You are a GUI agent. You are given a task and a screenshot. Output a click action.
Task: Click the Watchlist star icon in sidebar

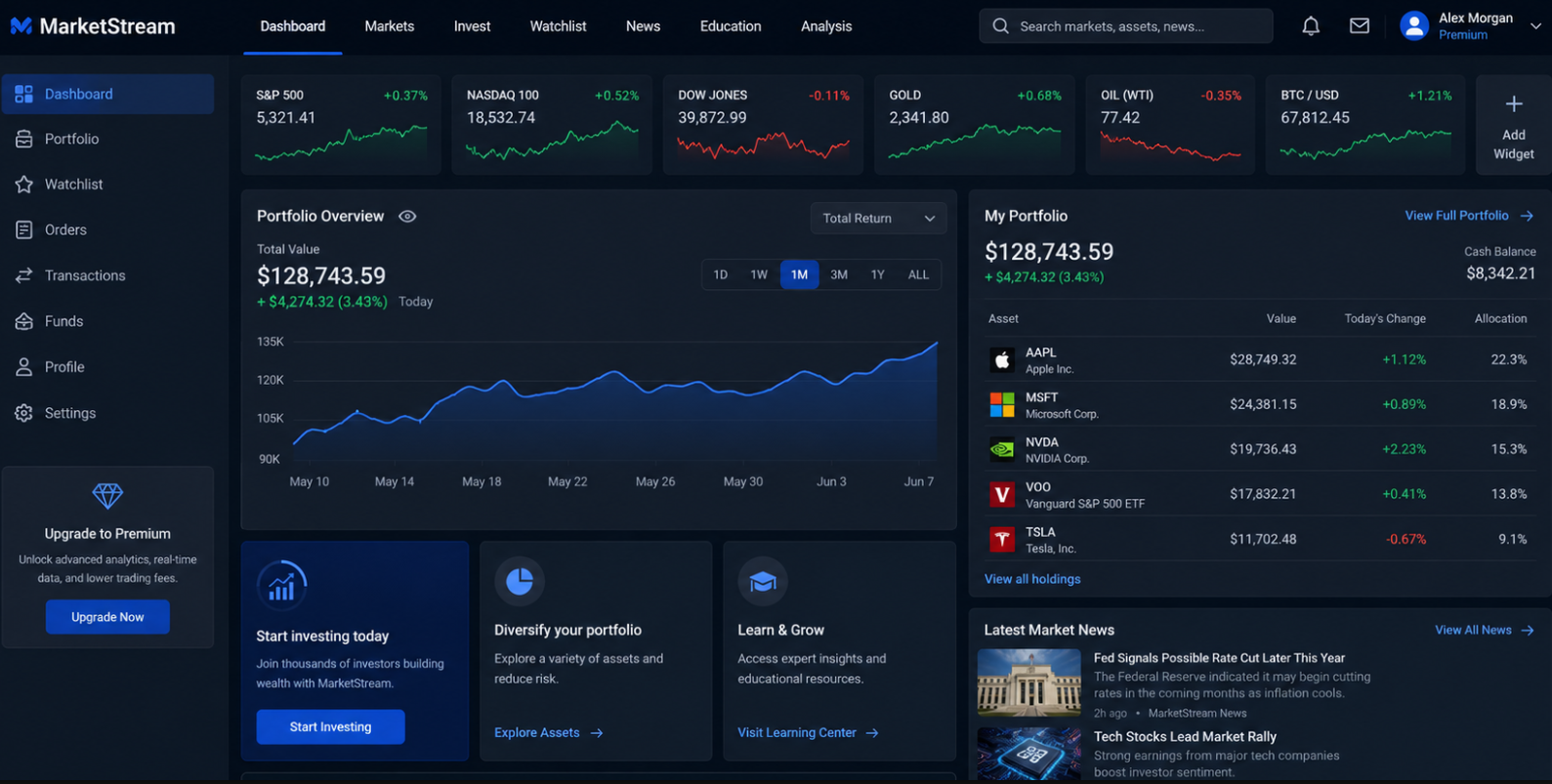[24, 185]
